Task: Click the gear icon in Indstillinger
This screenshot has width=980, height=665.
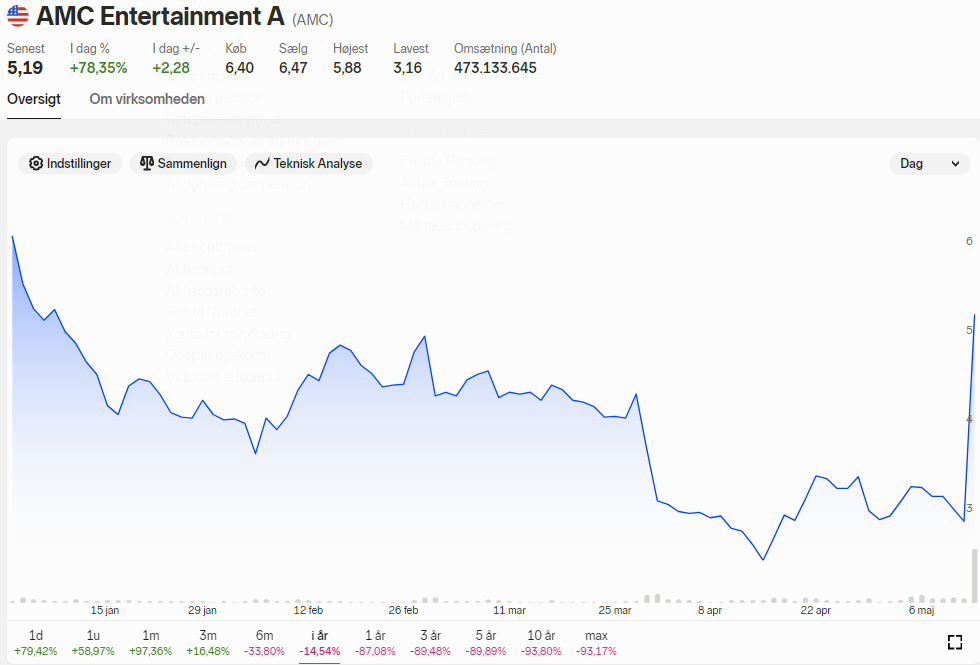Action: 36,163
